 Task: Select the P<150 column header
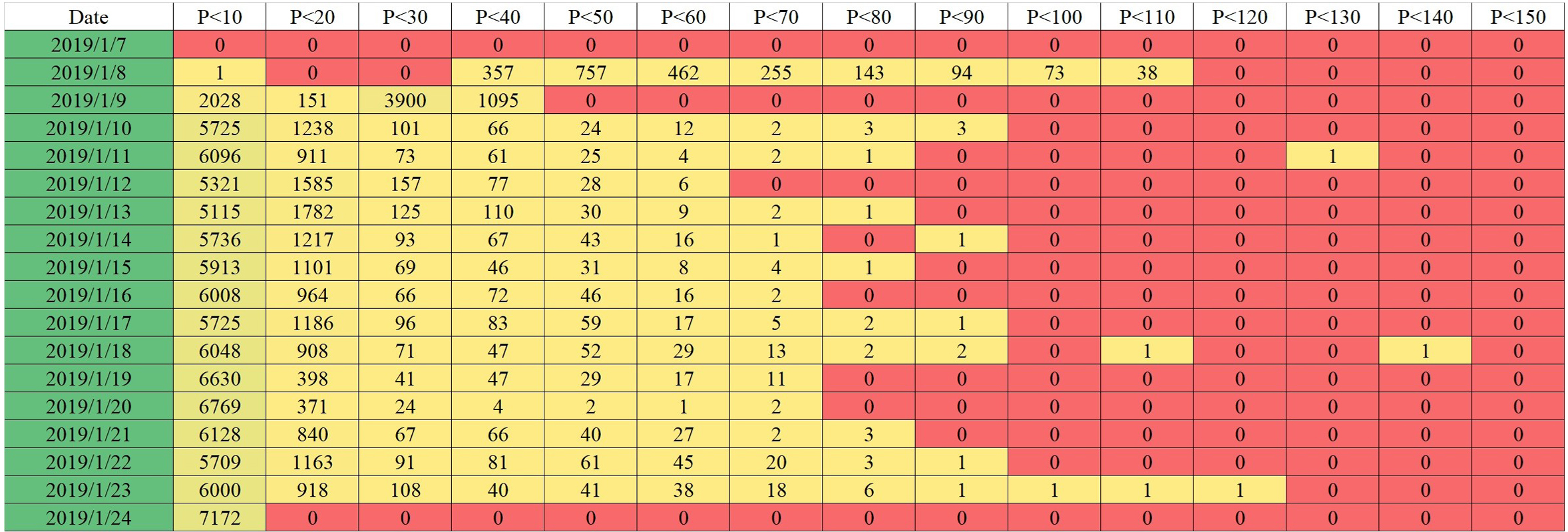coord(1517,17)
